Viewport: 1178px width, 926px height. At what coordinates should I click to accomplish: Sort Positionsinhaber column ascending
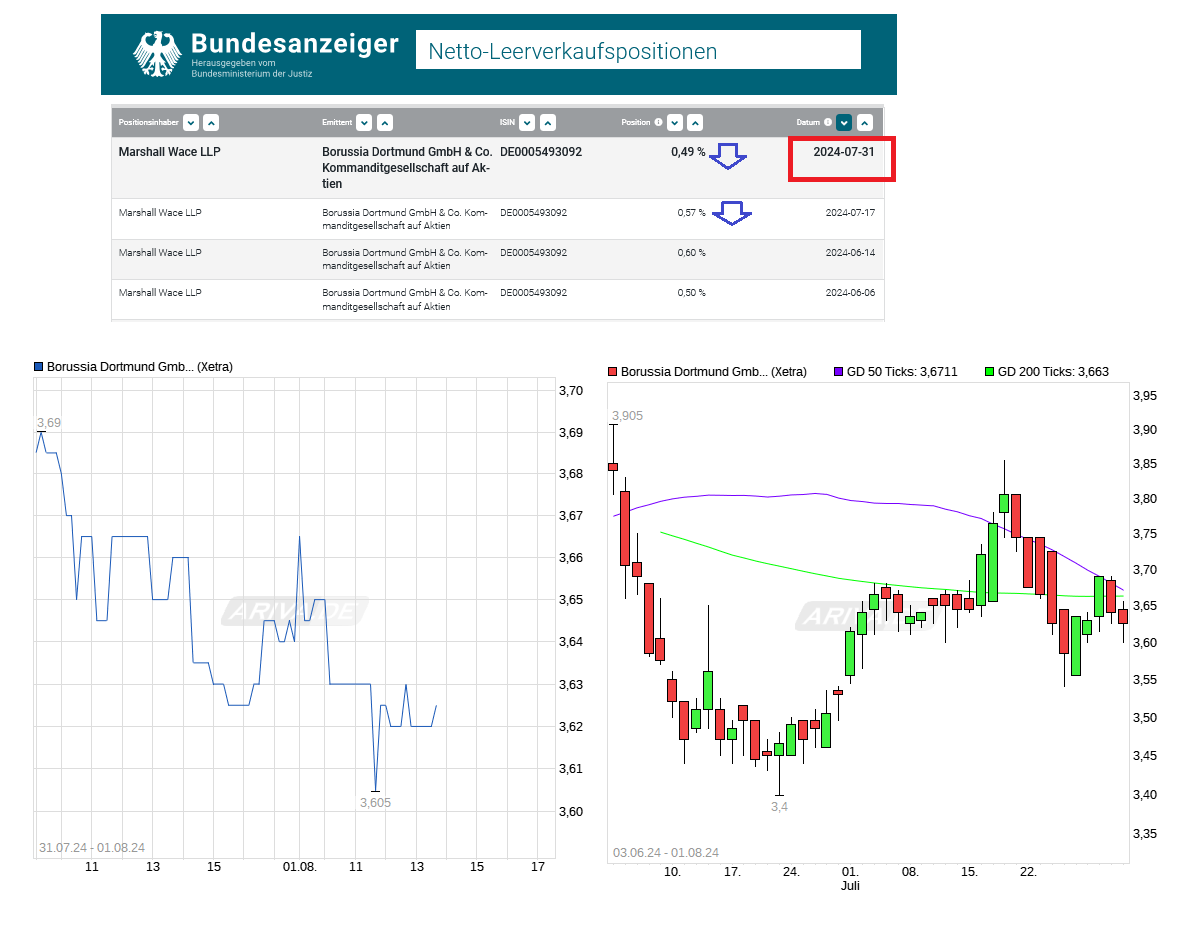[211, 122]
